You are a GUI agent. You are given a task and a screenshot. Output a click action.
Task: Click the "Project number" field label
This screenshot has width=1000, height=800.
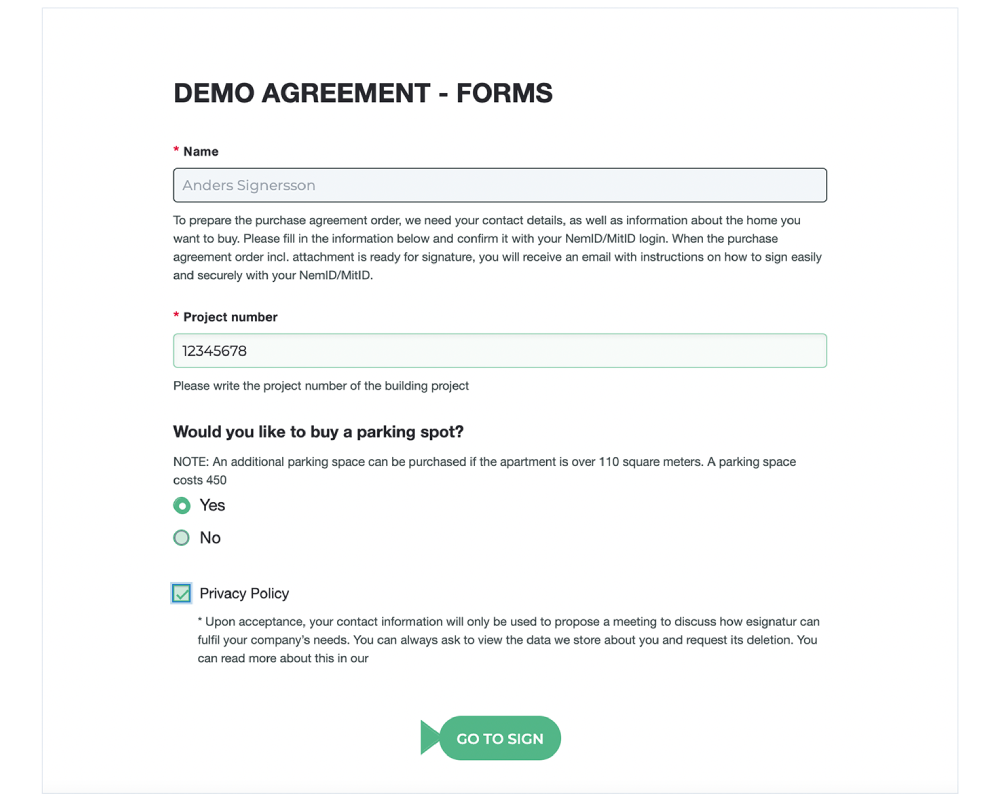pyautogui.click(x=230, y=317)
